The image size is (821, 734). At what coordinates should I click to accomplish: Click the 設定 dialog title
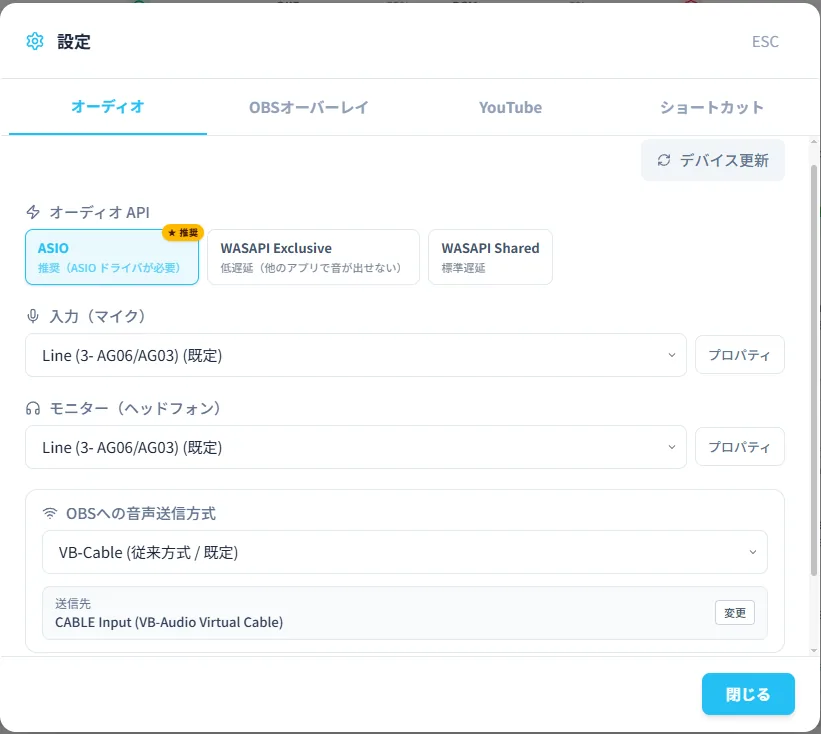74,41
